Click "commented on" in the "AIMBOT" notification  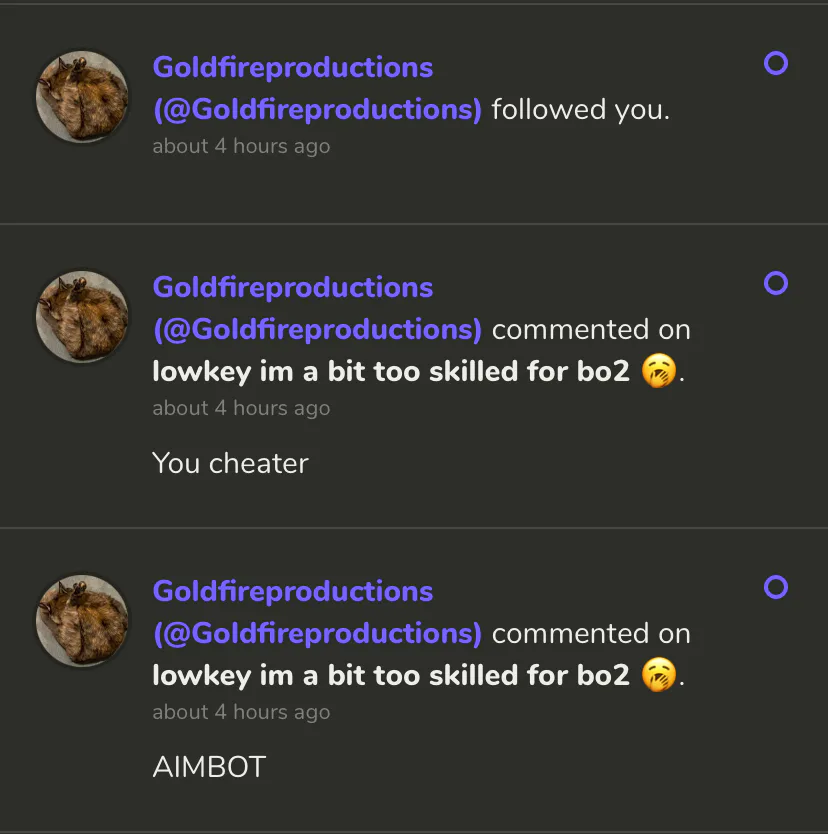point(591,633)
